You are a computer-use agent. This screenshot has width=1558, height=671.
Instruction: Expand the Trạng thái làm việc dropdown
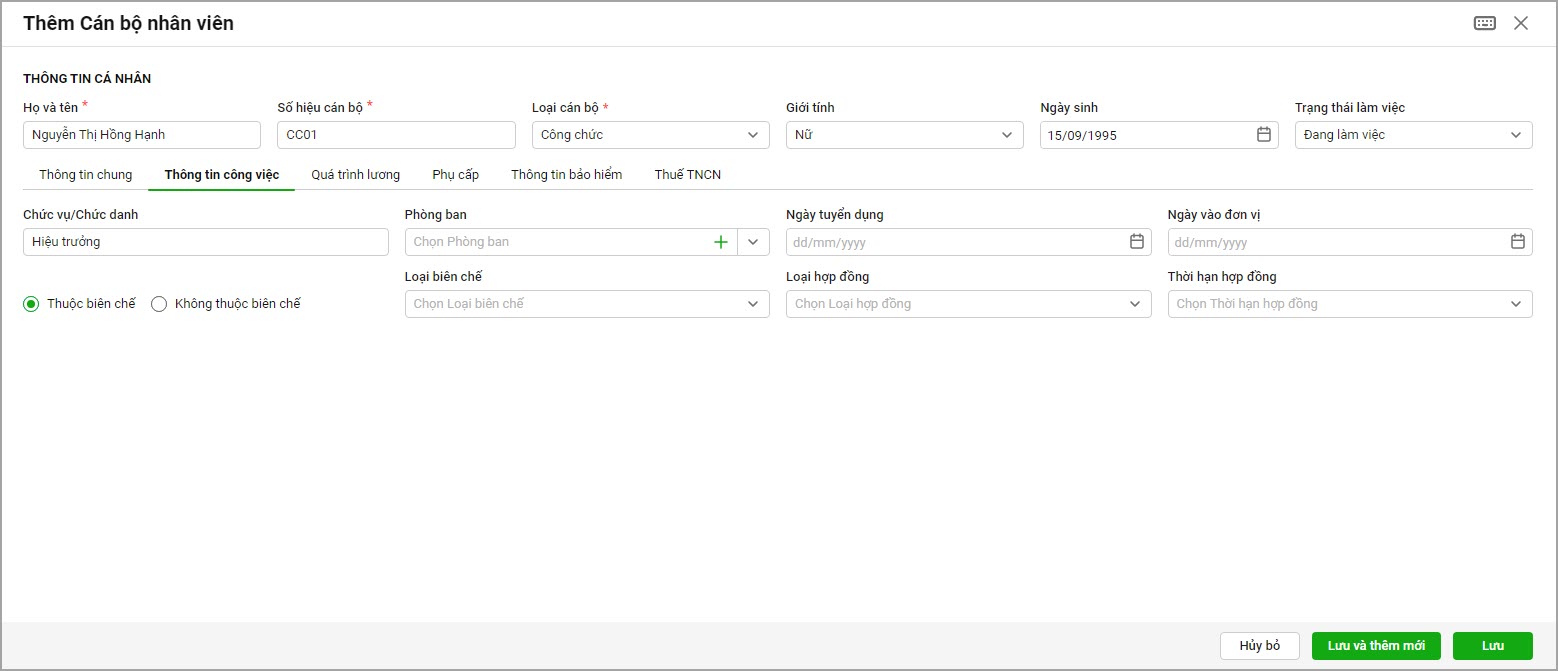coord(1516,135)
